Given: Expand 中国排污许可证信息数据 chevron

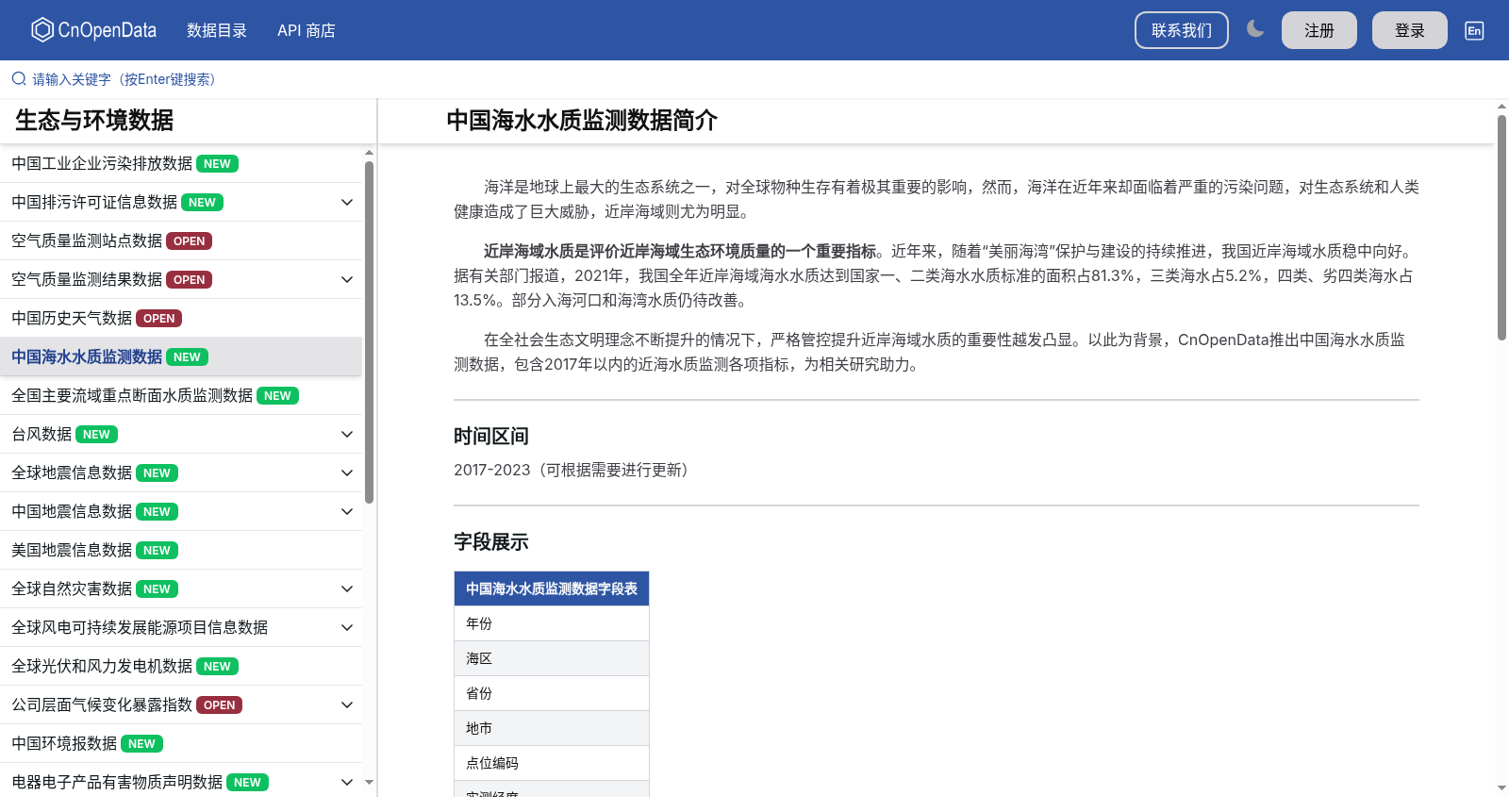Looking at the screenshot, I should 347,202.
